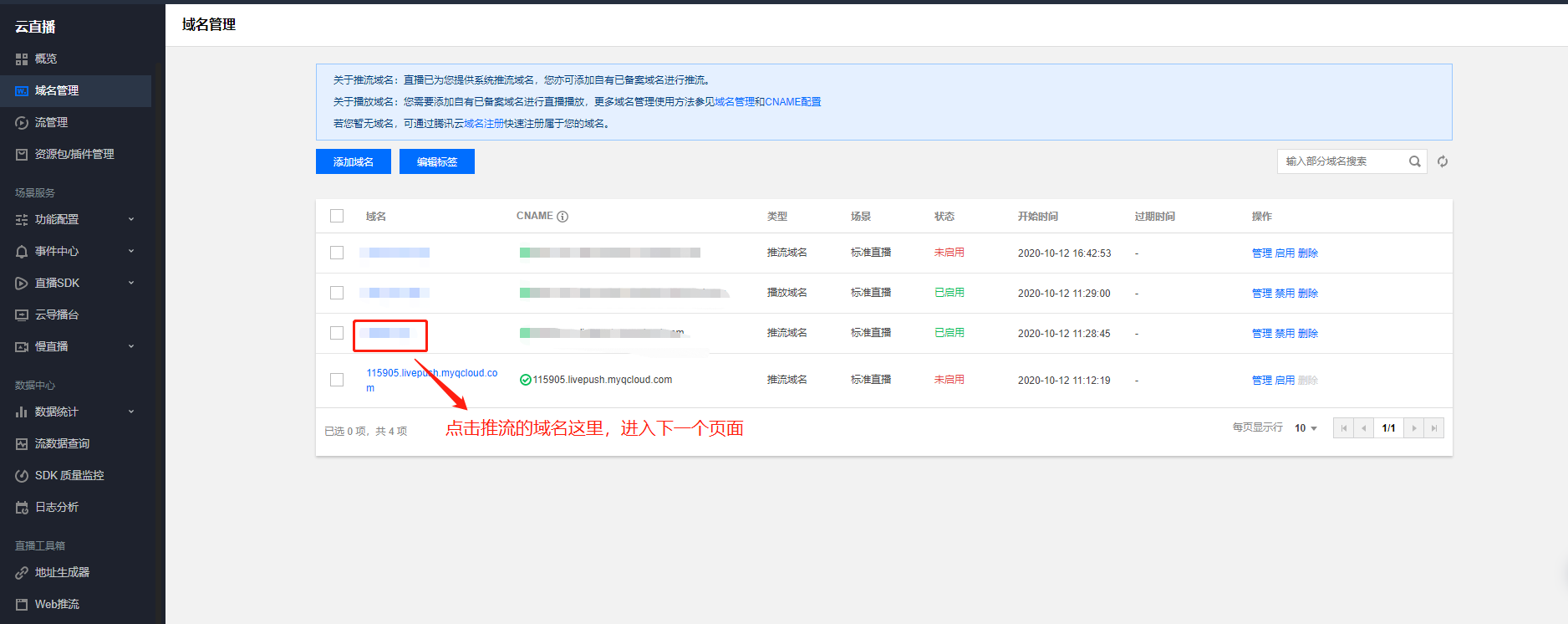Image resolution: width=1568 pixels, height=624 pixels.
Task: Click the 事件中心 bell icon
Action: [x=22, y=251]
